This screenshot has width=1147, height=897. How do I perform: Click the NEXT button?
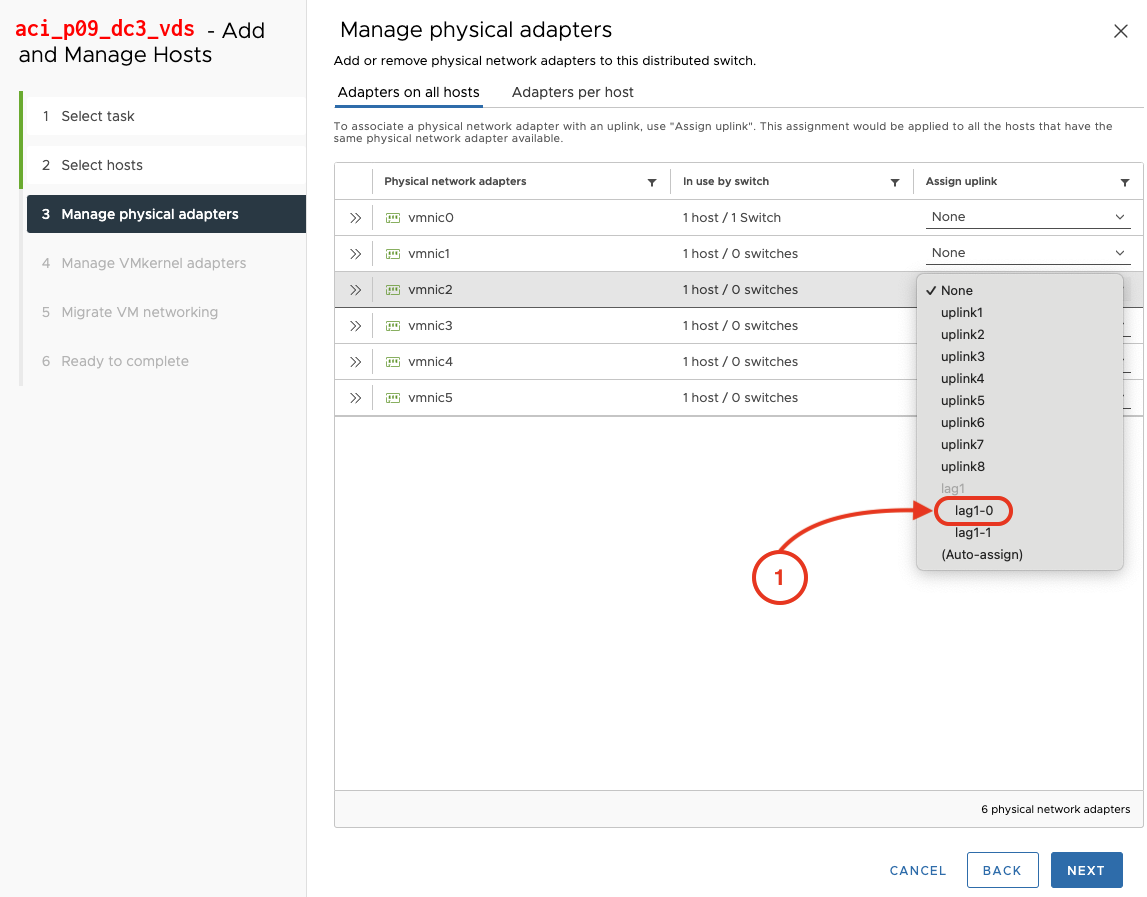pyautogui.click(x=1085, y=870)
